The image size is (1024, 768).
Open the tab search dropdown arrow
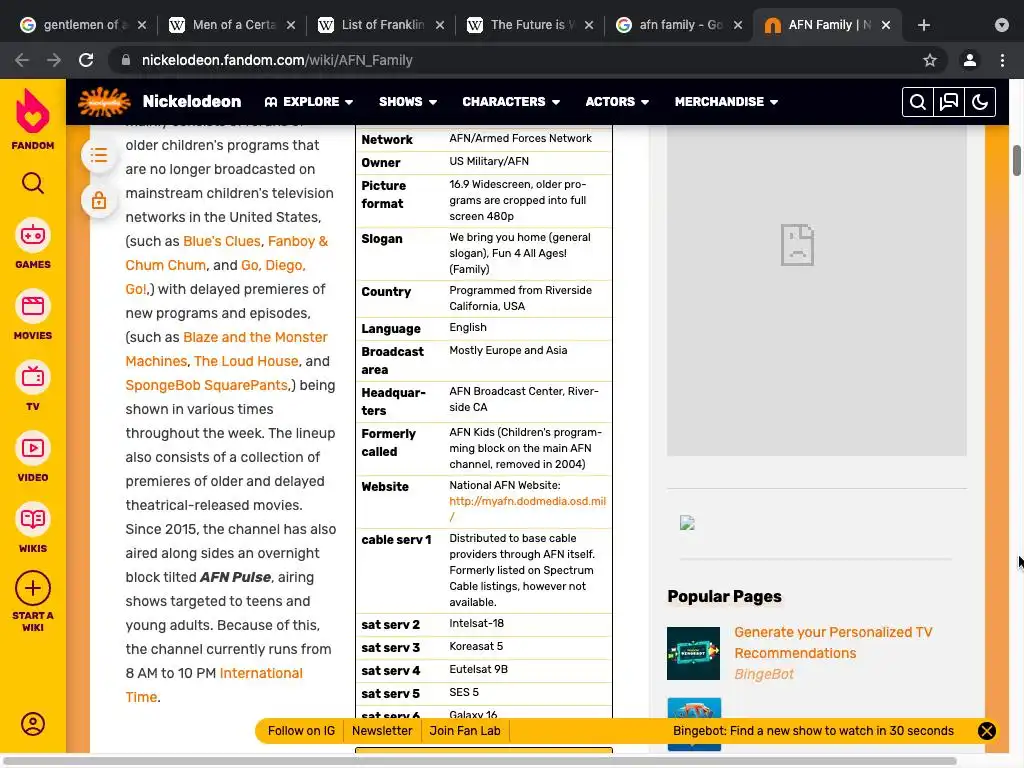[1002, 25]
